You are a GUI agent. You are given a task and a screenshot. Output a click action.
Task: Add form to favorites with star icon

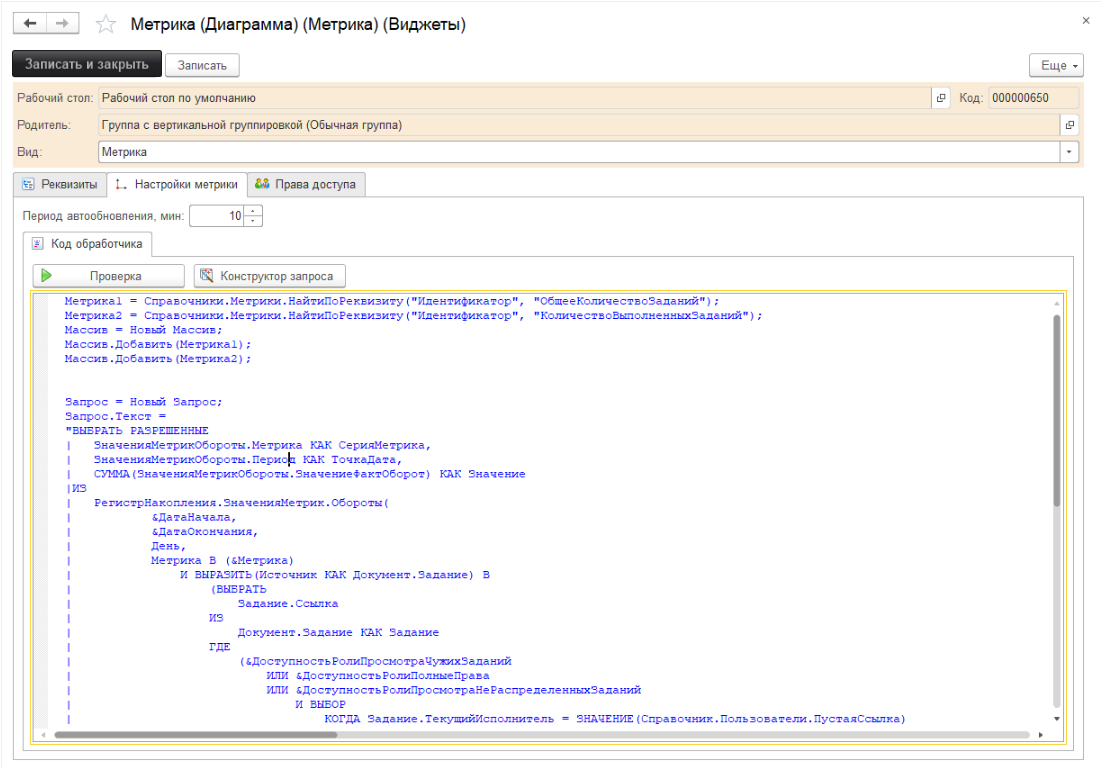coord(106,24)
